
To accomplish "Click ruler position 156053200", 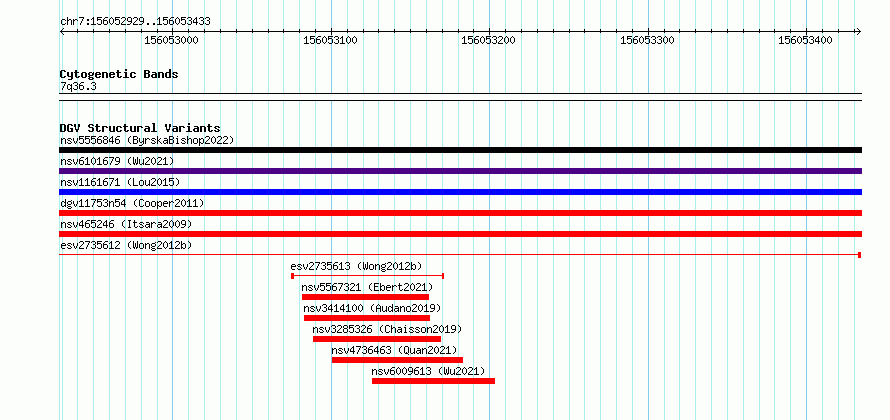I will (x=489, y=41).
